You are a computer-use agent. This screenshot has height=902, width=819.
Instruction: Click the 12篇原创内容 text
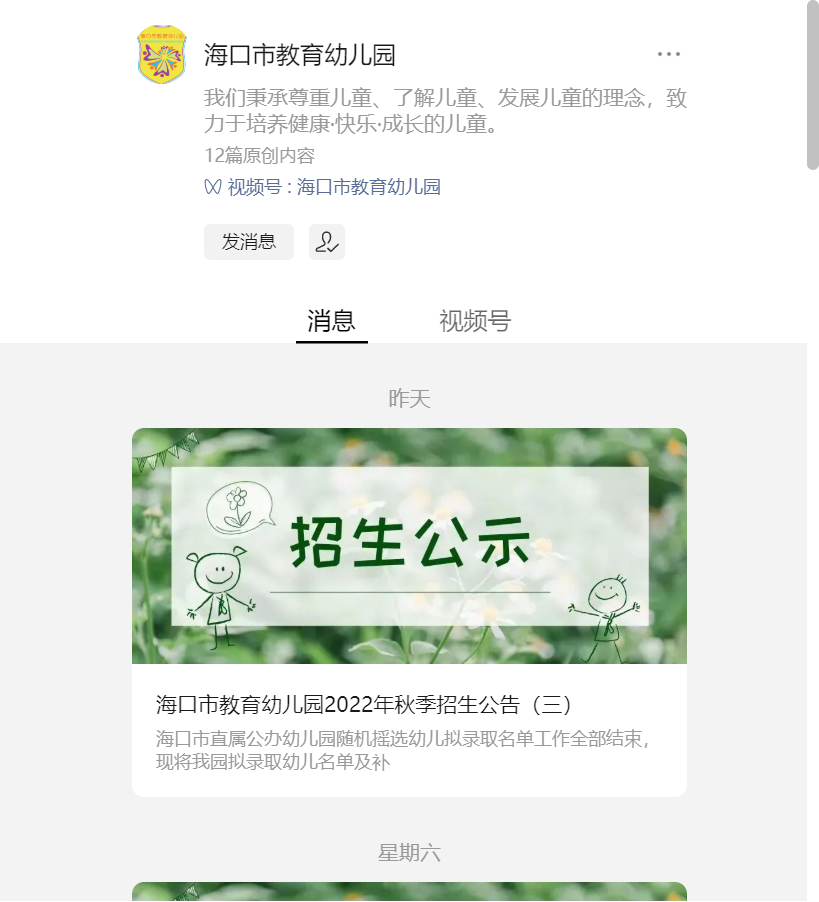pyautogui.click(x=259, y=155)
